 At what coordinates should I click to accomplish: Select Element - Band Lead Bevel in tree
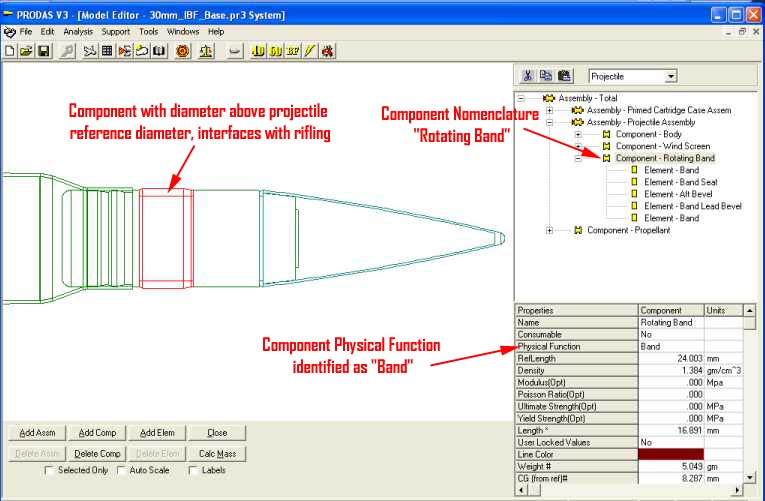click(692, 206)
